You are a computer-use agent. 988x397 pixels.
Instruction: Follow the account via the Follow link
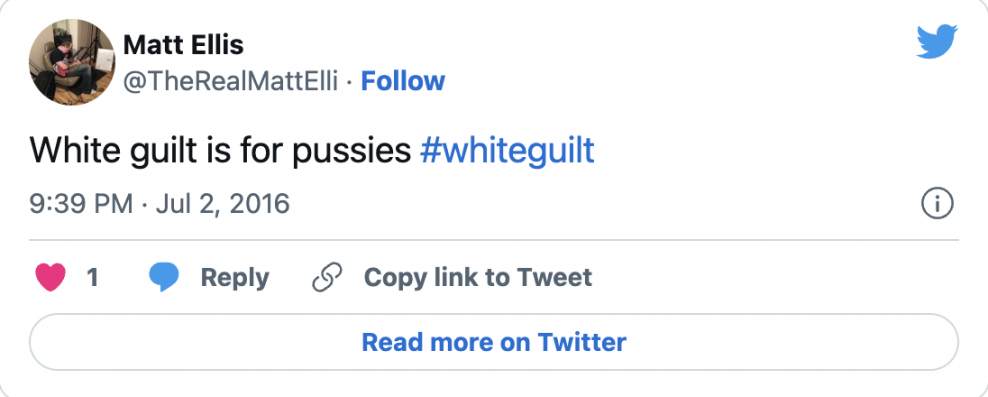point(403,81)
